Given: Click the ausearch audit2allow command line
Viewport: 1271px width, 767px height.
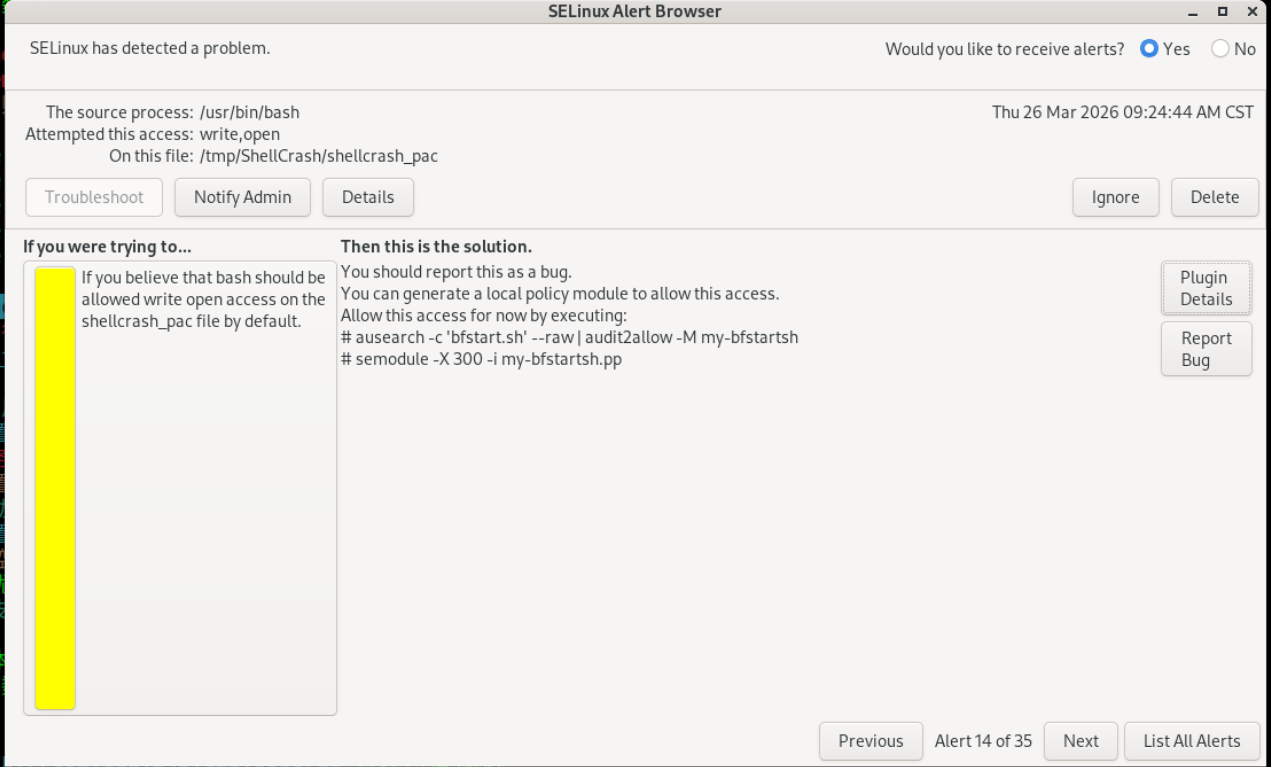Looking at the screenshot, I should pos(569,337).
